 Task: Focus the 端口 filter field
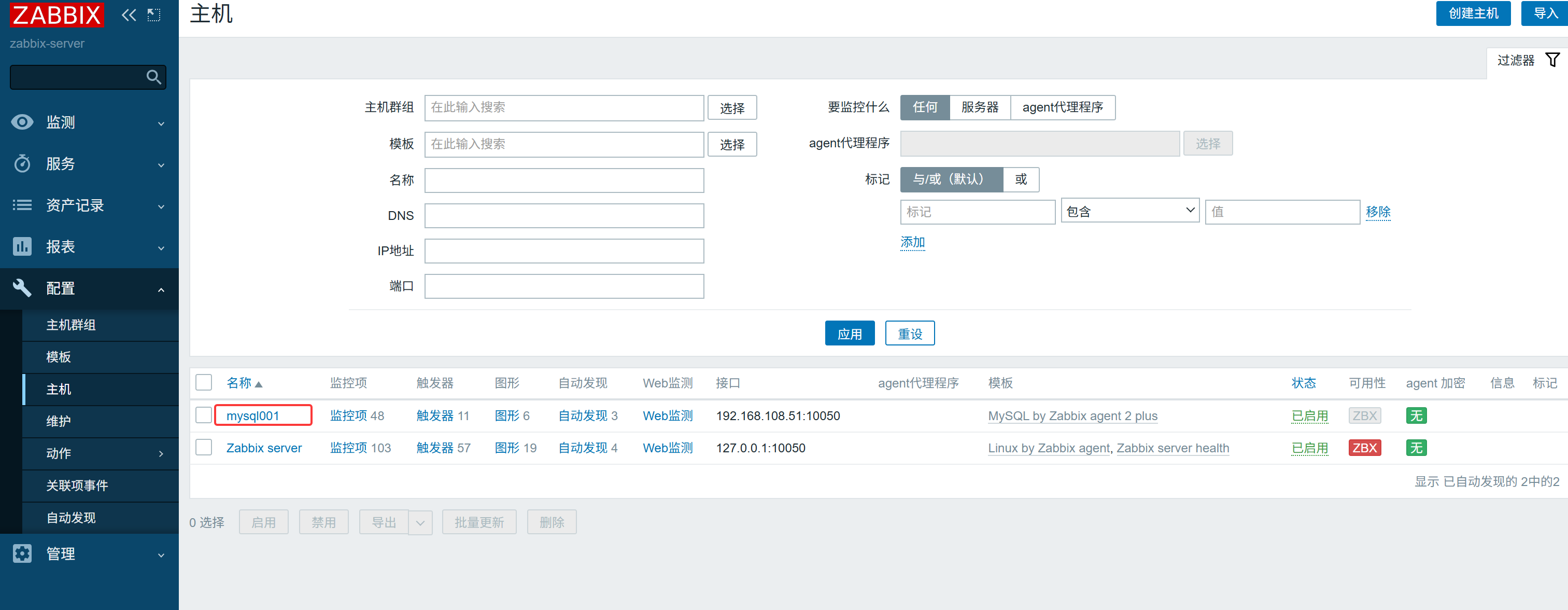pos(564,286)
